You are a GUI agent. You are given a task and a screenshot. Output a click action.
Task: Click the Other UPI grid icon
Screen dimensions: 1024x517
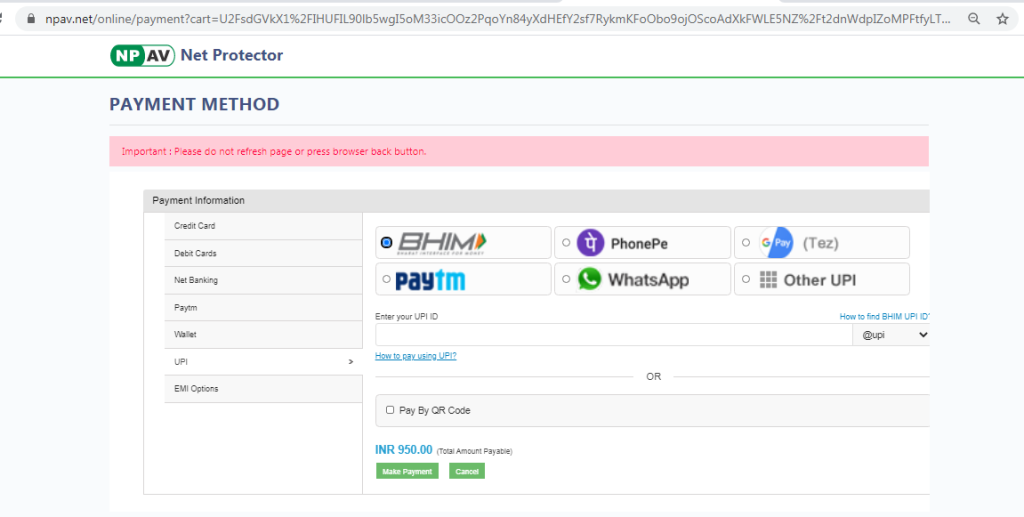[768, 280]
